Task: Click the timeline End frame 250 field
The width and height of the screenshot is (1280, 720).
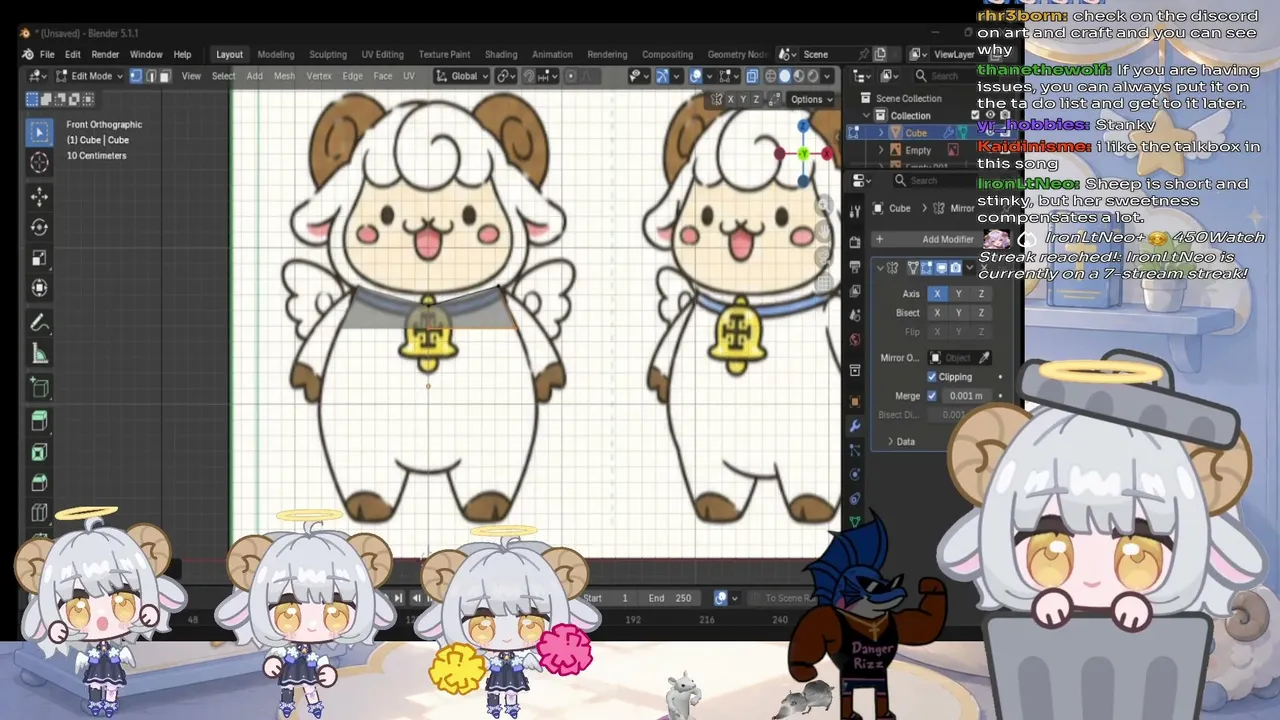Action: coord(670,598)
